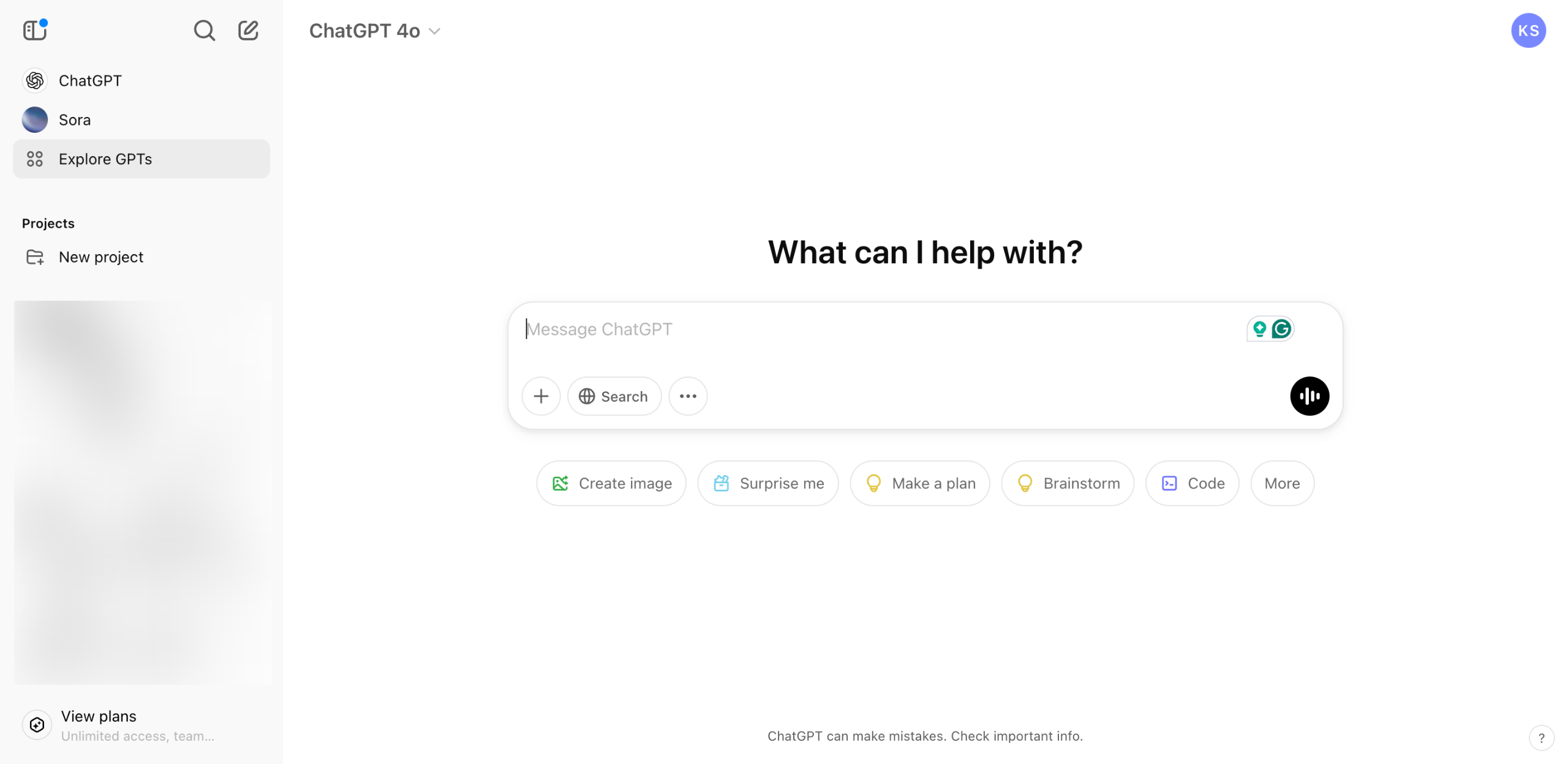The height and width of the screenshot is (764, 1568).
Task: Click the Brainstorm suggestion chip
Action: point(1067,483)
